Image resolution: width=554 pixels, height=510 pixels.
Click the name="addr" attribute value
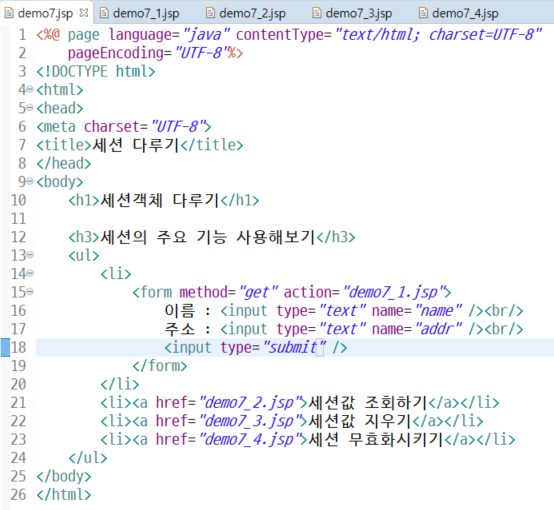click(438, 329)
